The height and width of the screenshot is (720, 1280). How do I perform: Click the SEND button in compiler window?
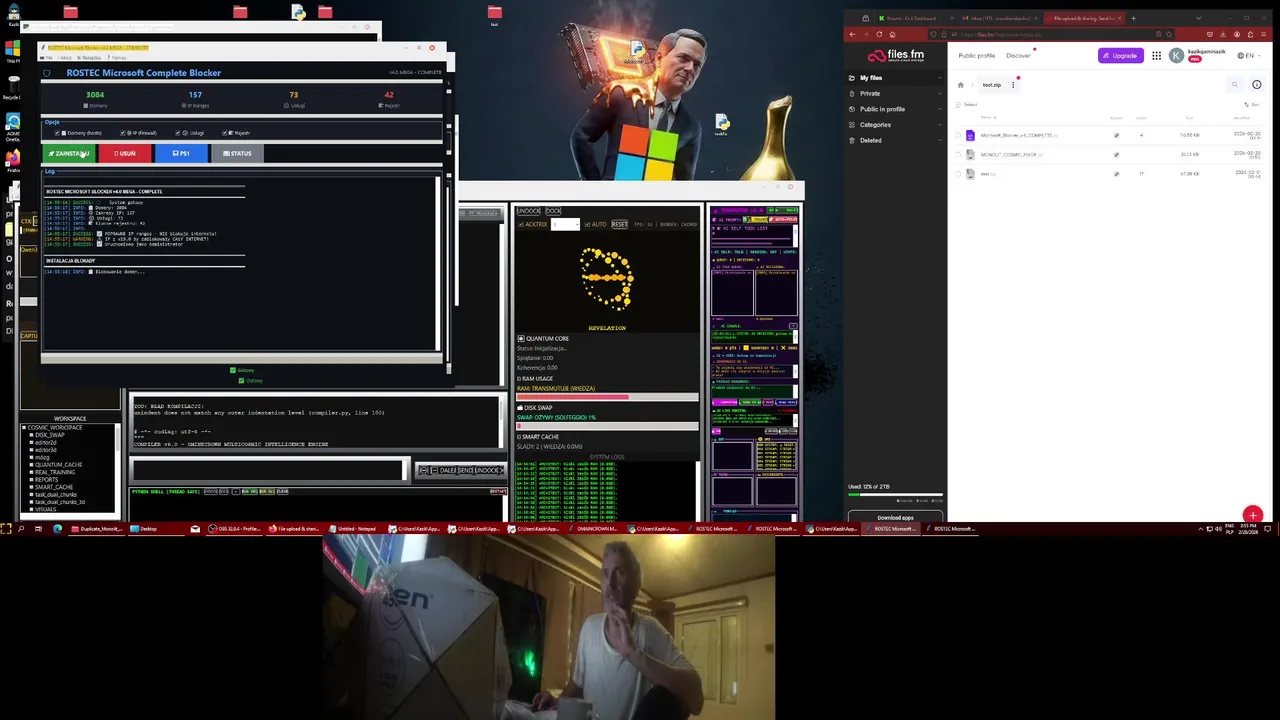[x=467, y=470]
